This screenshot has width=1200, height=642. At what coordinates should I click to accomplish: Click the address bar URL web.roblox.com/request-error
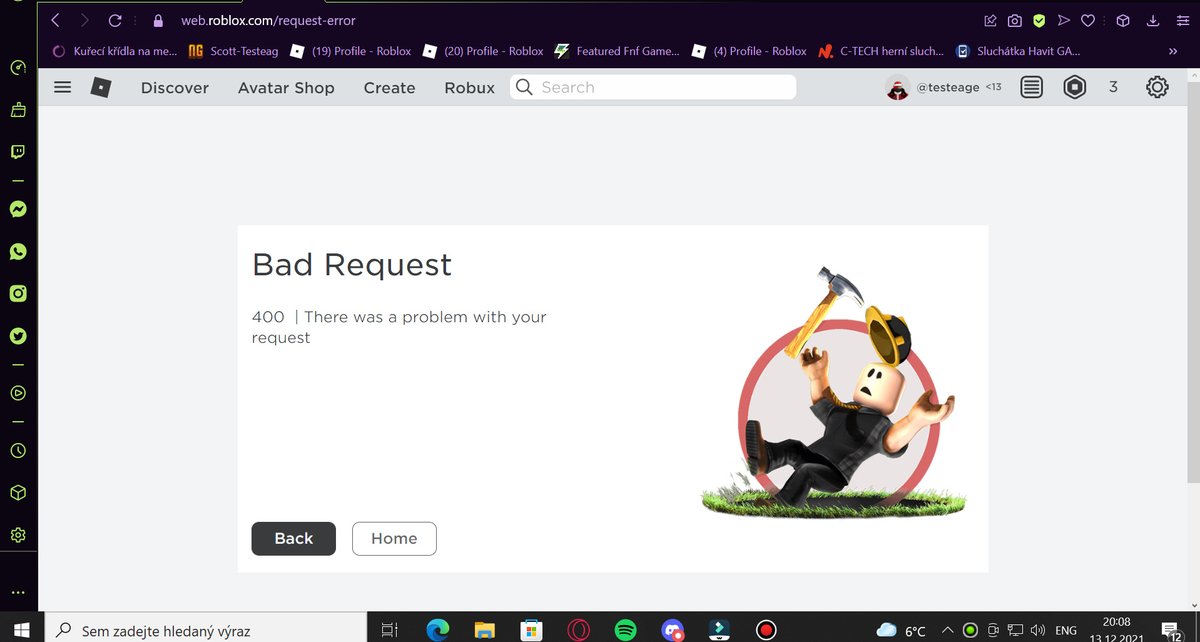coord(268,20)
